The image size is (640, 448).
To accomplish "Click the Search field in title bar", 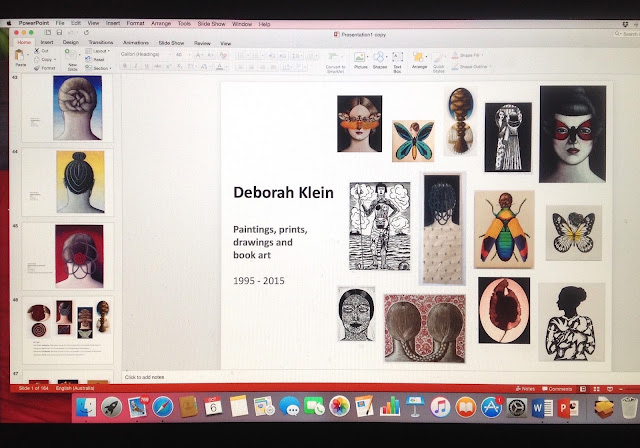I will (x=626, y=34).
